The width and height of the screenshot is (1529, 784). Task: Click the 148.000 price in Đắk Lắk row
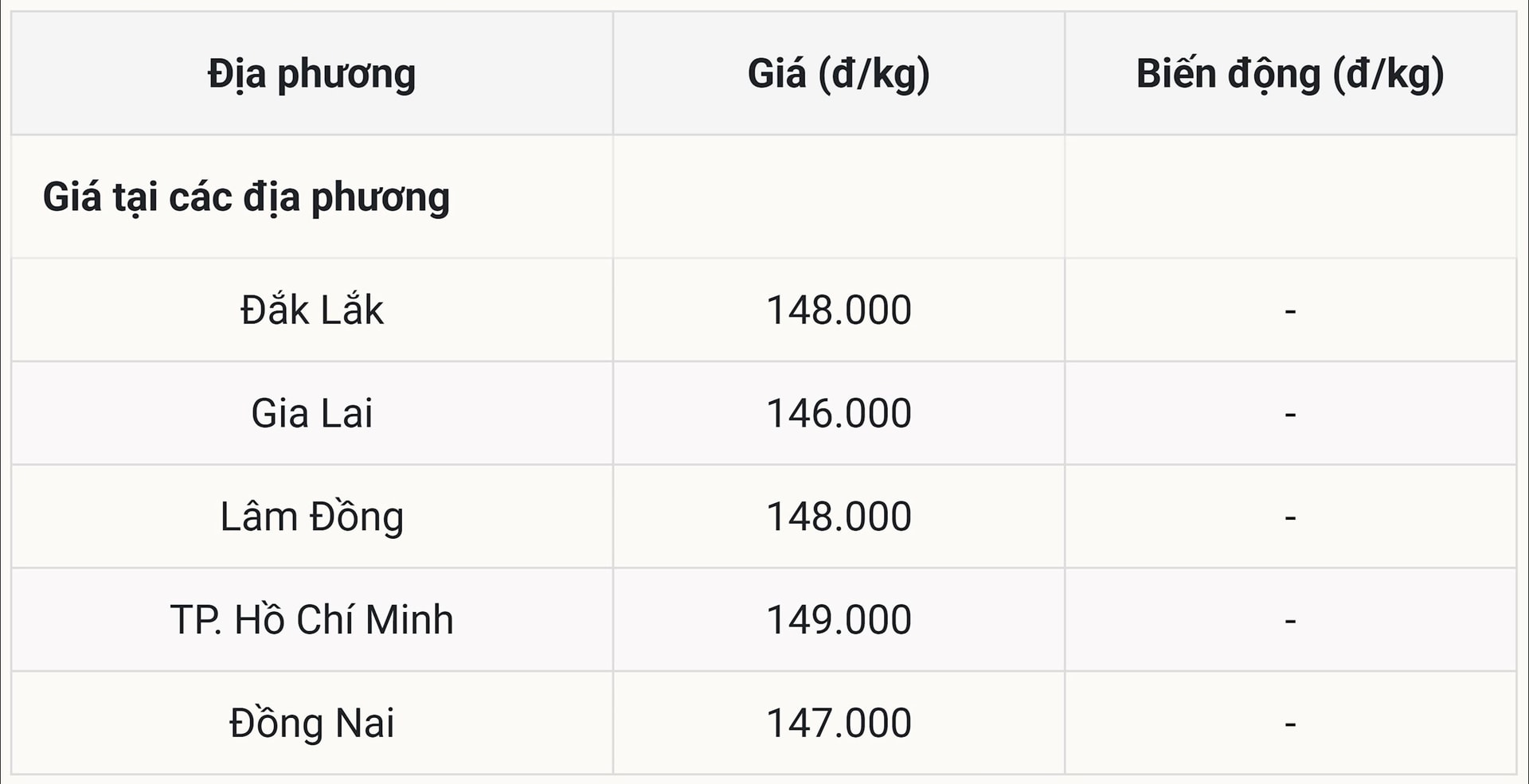(x=839, y=310)
